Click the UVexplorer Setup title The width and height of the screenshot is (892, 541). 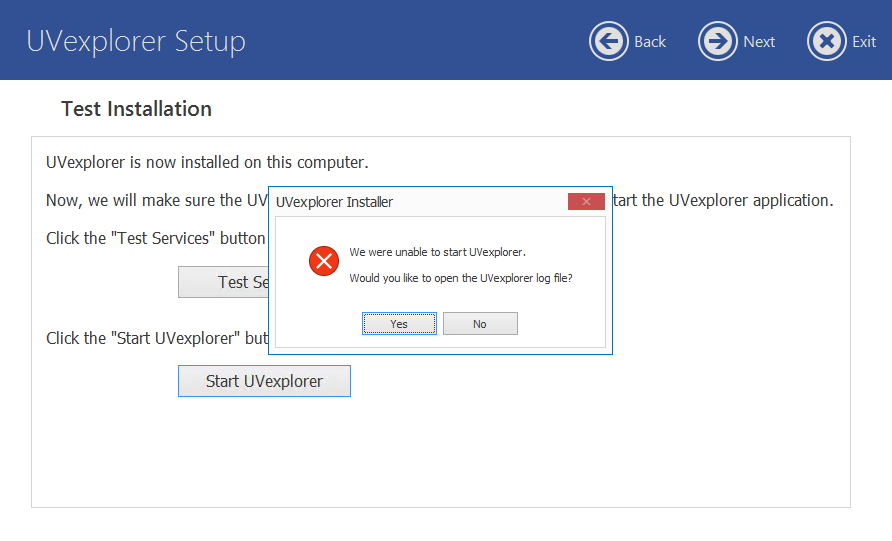[136, 42]
